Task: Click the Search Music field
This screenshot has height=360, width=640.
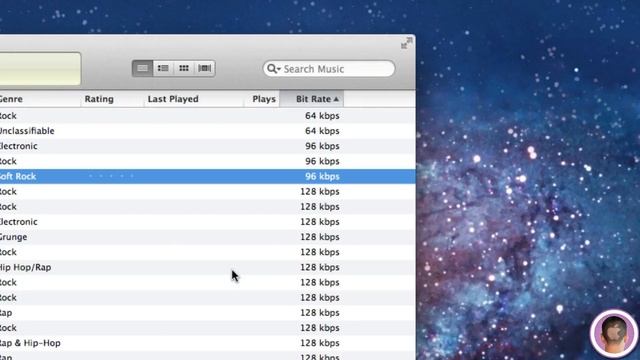Action: [x=329, y=69]
